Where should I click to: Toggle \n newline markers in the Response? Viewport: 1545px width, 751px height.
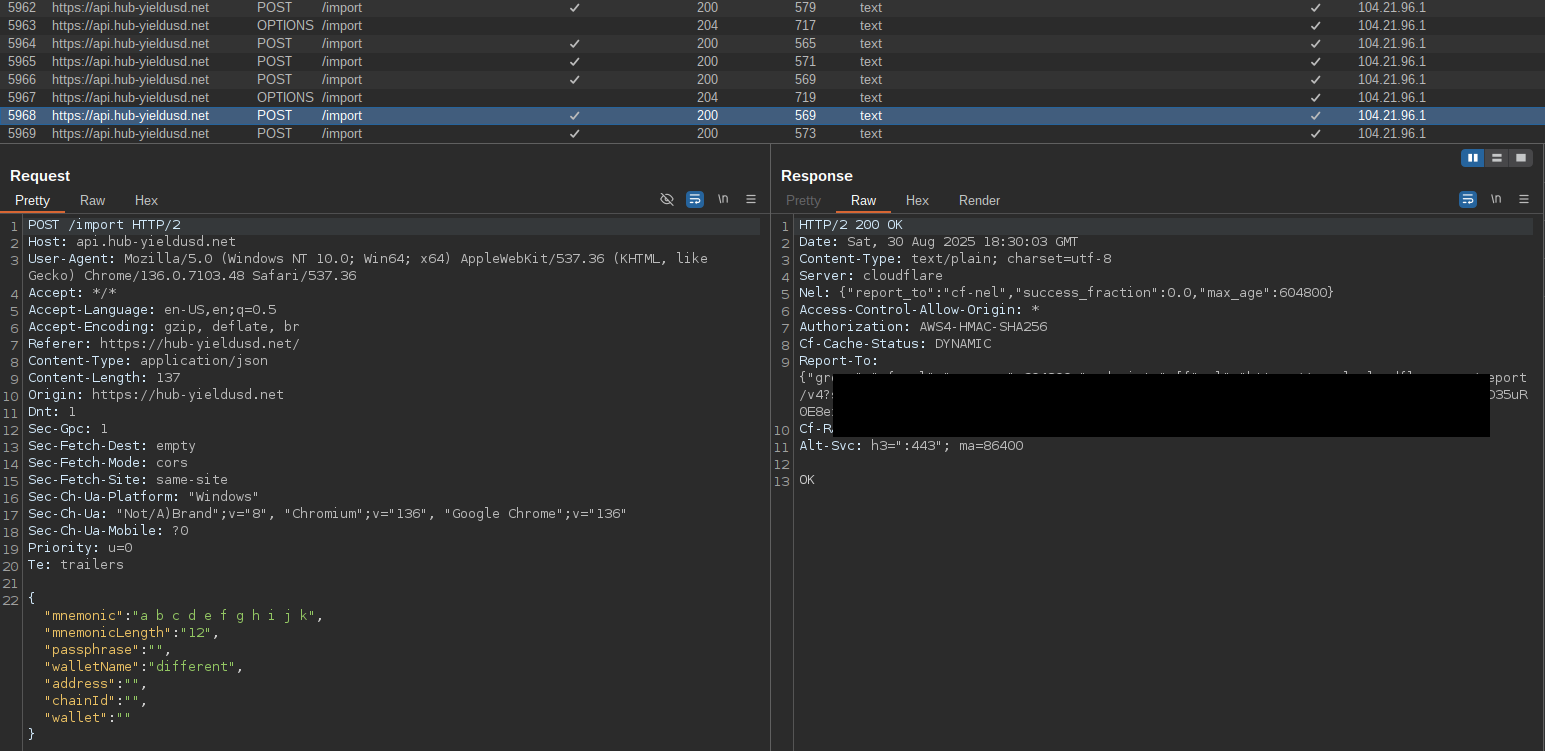click(1496, 199)
